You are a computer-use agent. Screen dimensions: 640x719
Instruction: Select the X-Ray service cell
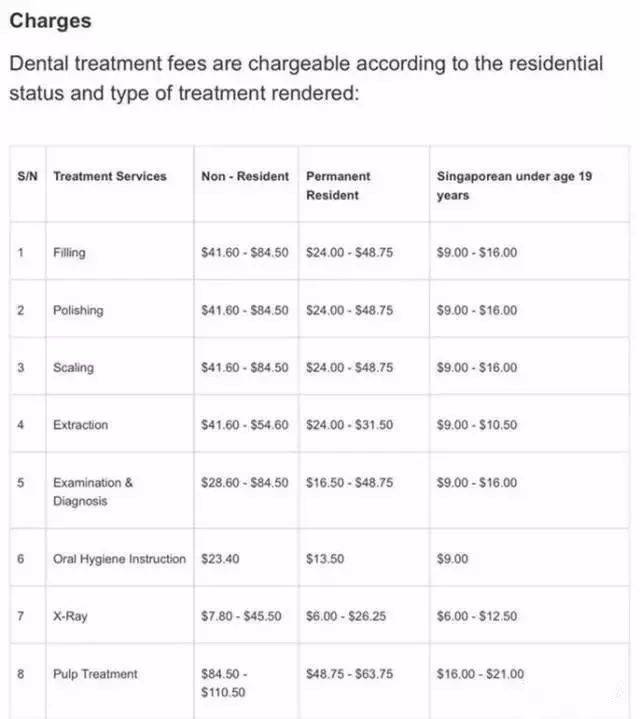coord(71,616)
